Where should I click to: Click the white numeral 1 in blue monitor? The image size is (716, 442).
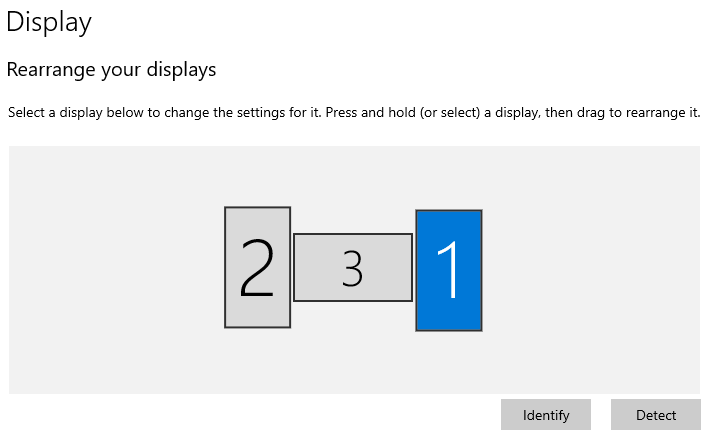pos(449,270)
